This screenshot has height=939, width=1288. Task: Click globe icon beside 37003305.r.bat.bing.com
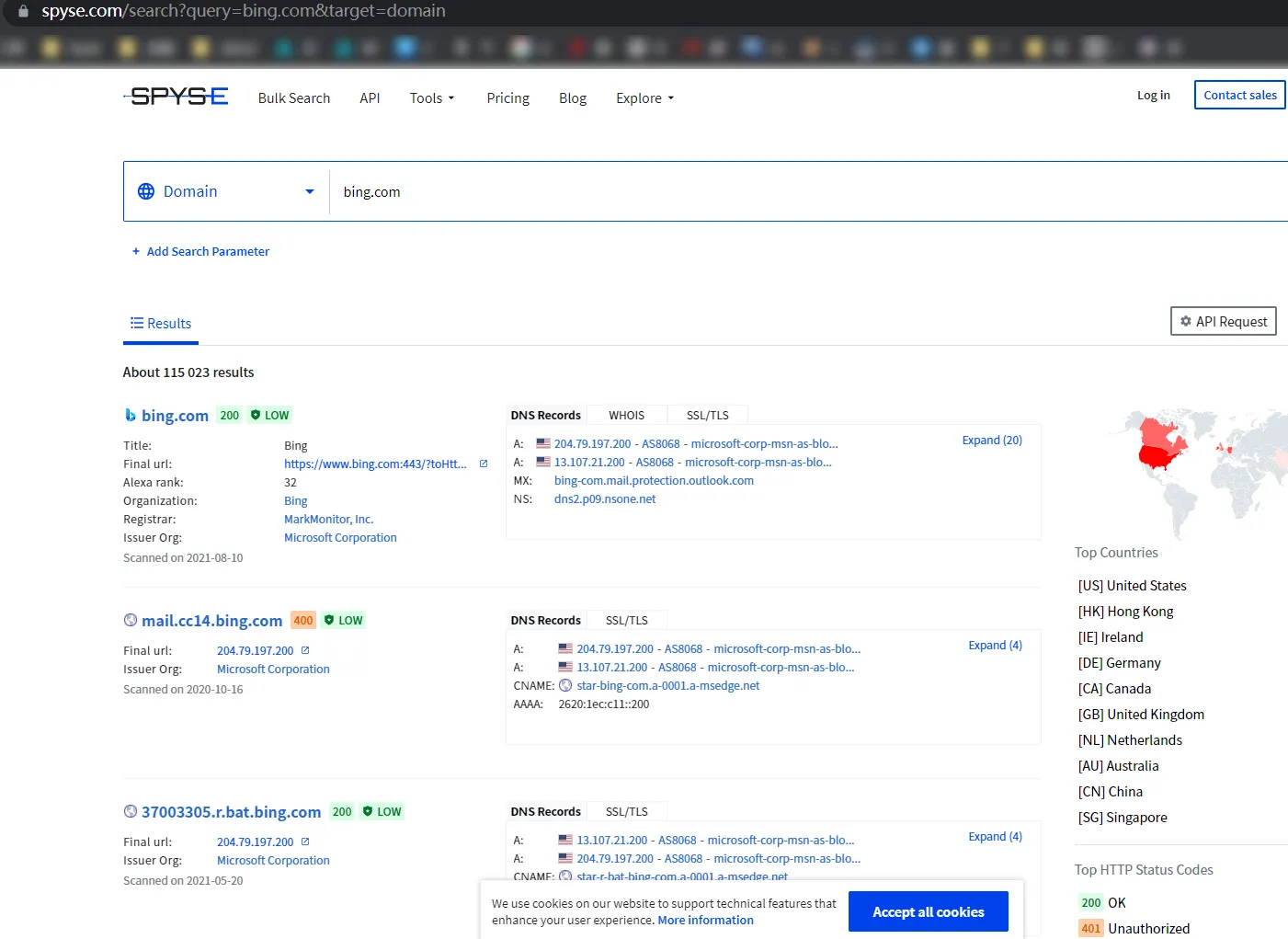coord(130,811)
